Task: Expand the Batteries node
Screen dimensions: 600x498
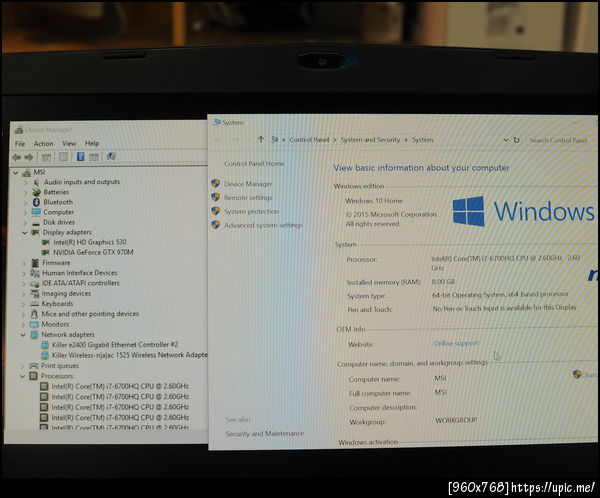Action: click(26, 193)
